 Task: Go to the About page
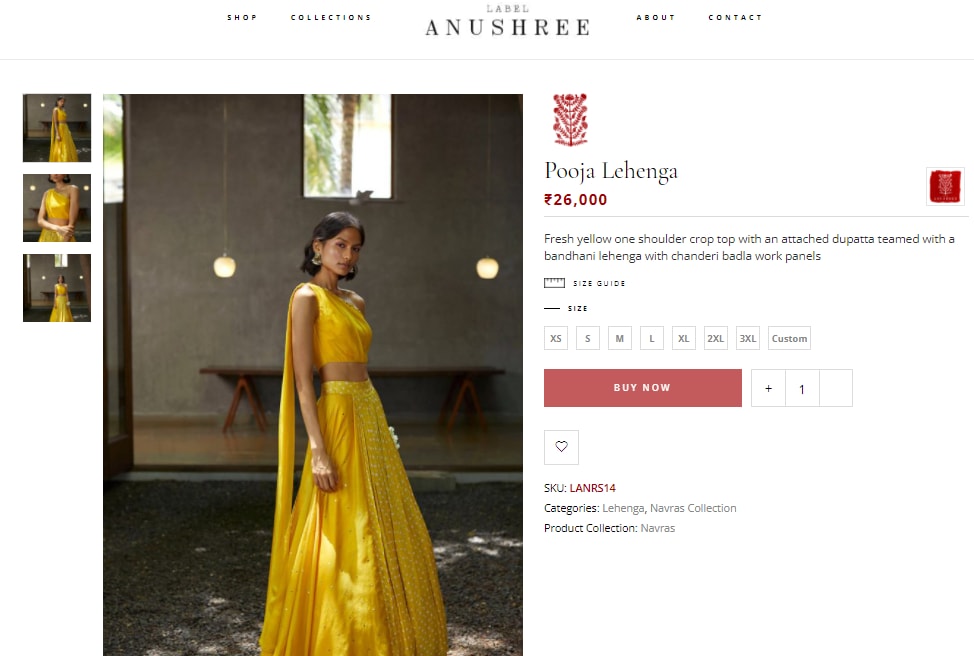pos(655,17)
